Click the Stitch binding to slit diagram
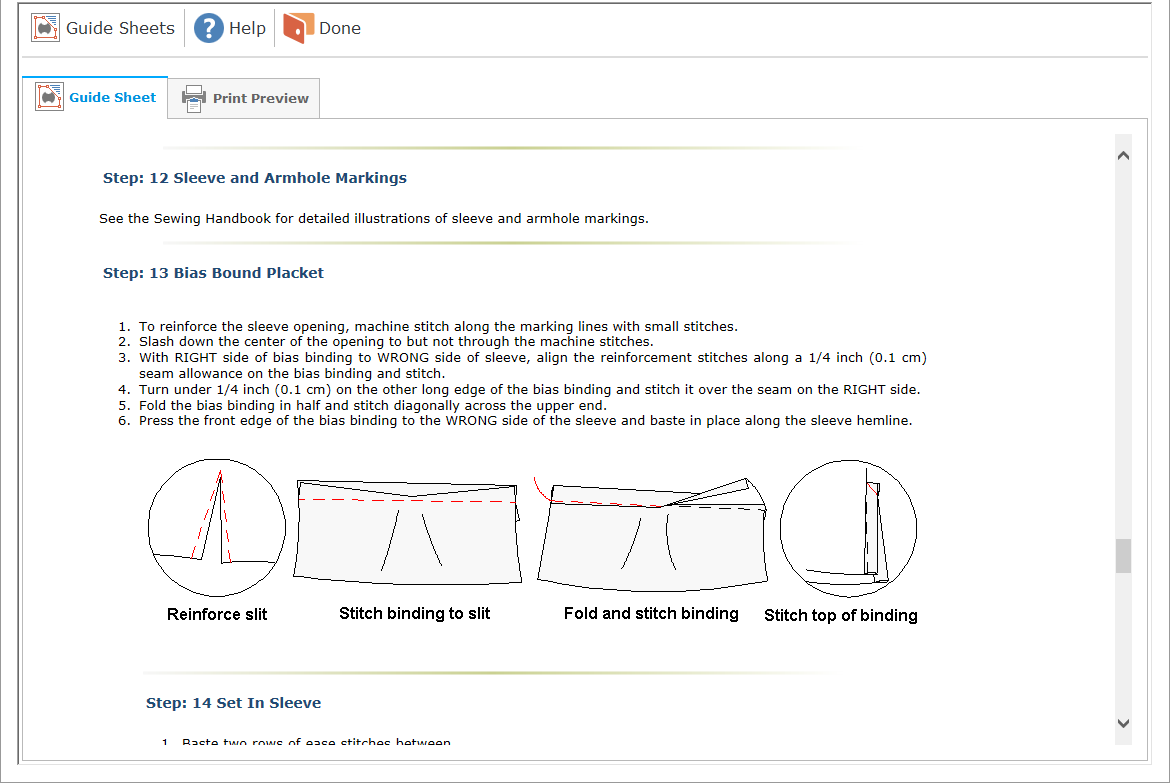This screenshot has width=1170, height=783. [x=409, y=532]
